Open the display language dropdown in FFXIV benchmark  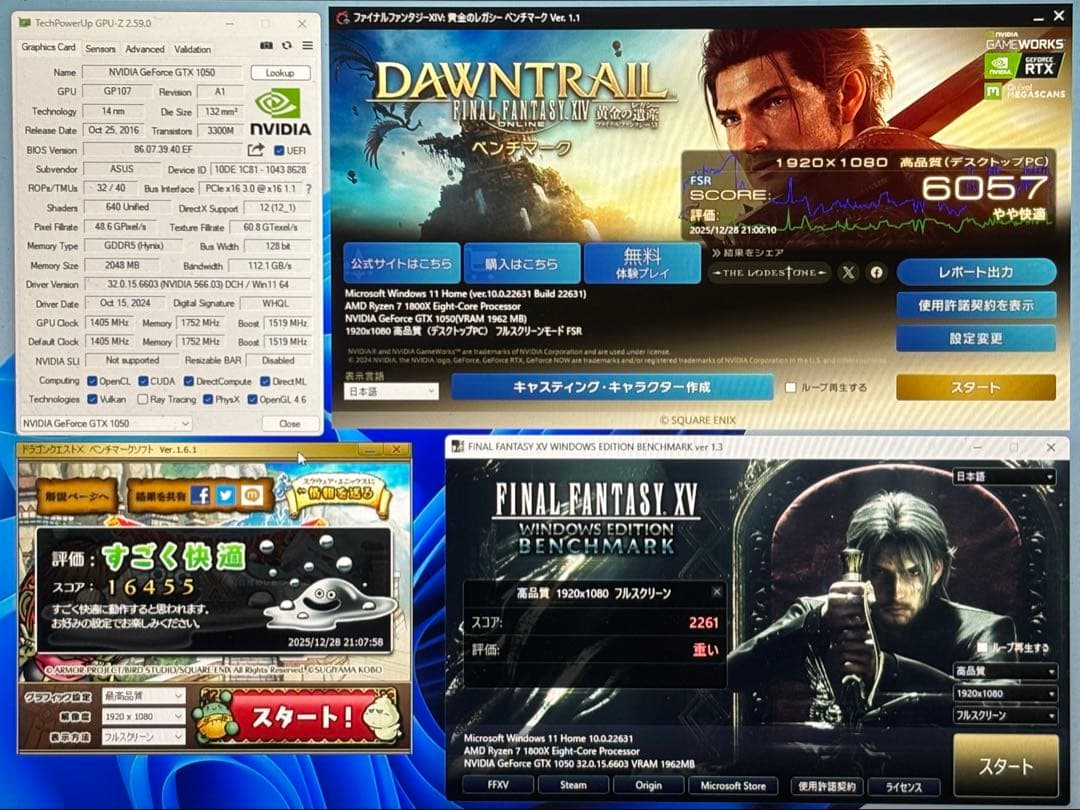tap(390, 390)
